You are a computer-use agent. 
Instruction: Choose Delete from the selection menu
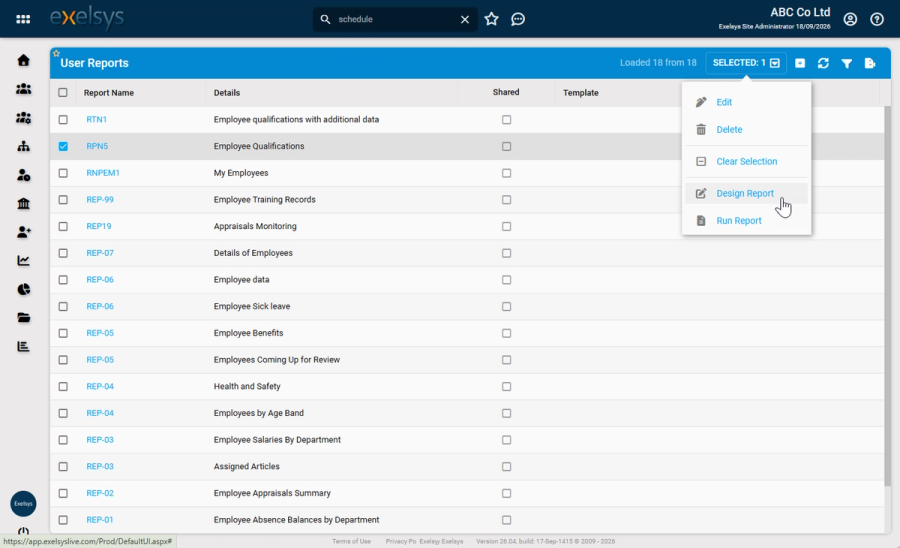coord(746,130)
